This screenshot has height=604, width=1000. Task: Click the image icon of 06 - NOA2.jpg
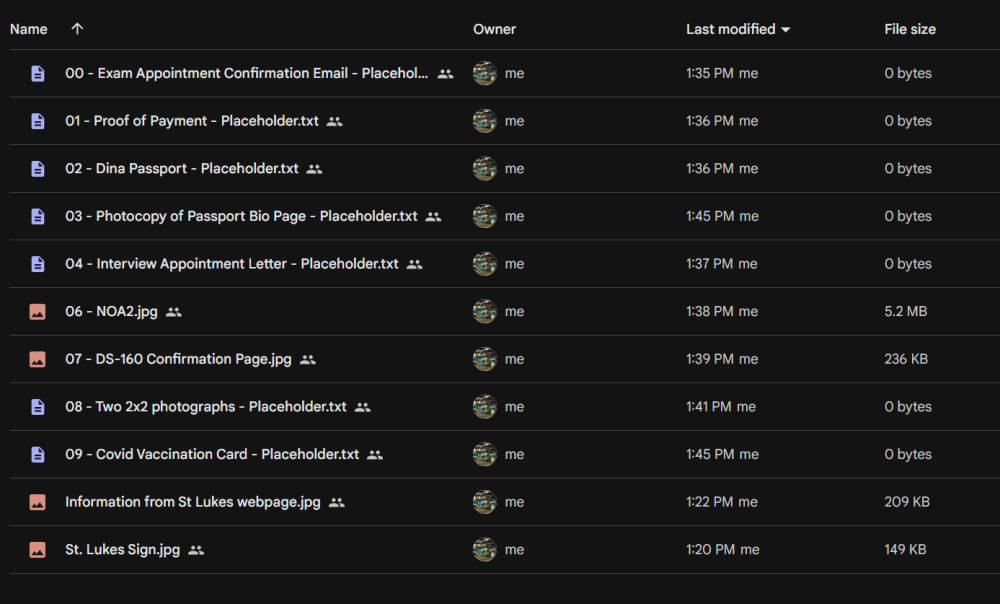point(38,311)
